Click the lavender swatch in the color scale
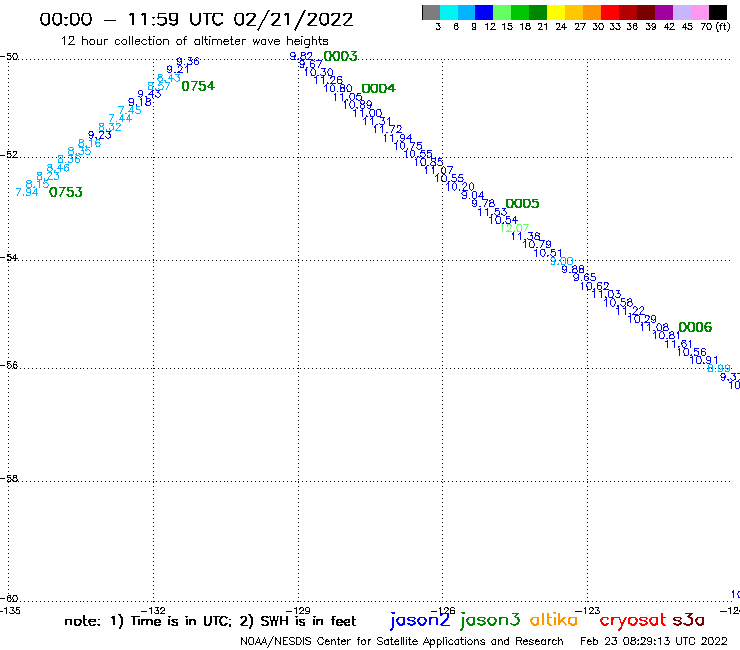 [x=681, y=12]
